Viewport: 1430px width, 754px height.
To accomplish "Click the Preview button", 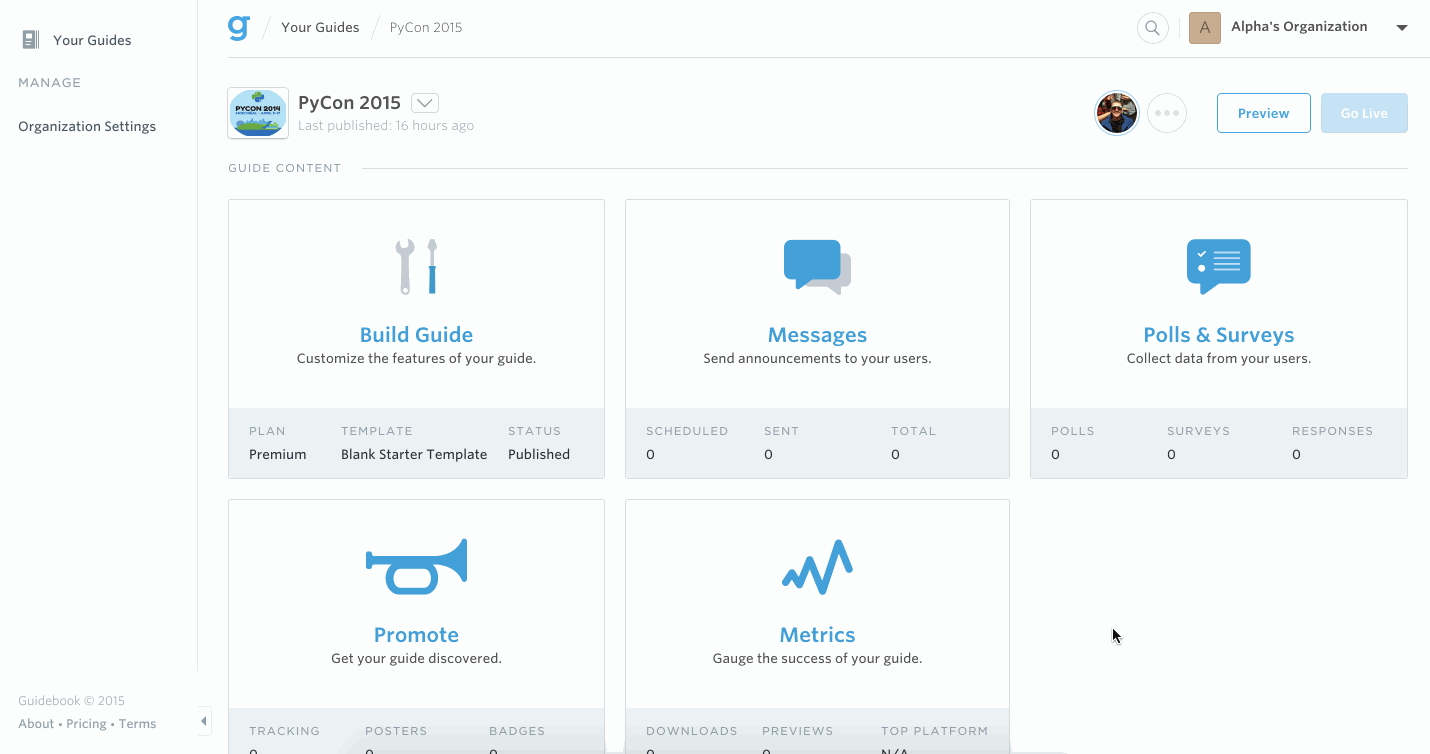I will [1264, 113].
